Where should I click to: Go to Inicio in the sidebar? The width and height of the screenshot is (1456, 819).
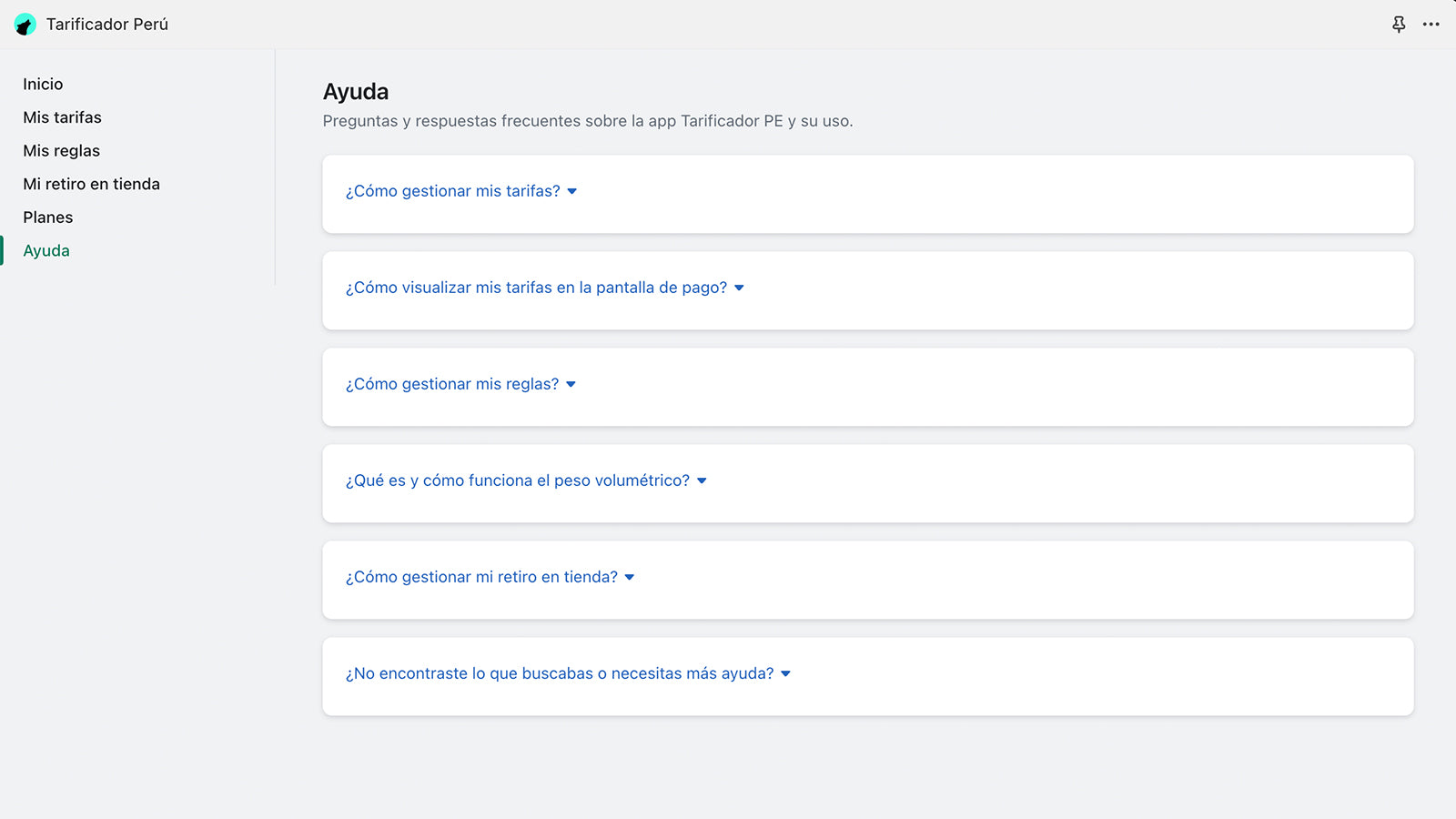(43, 84)
